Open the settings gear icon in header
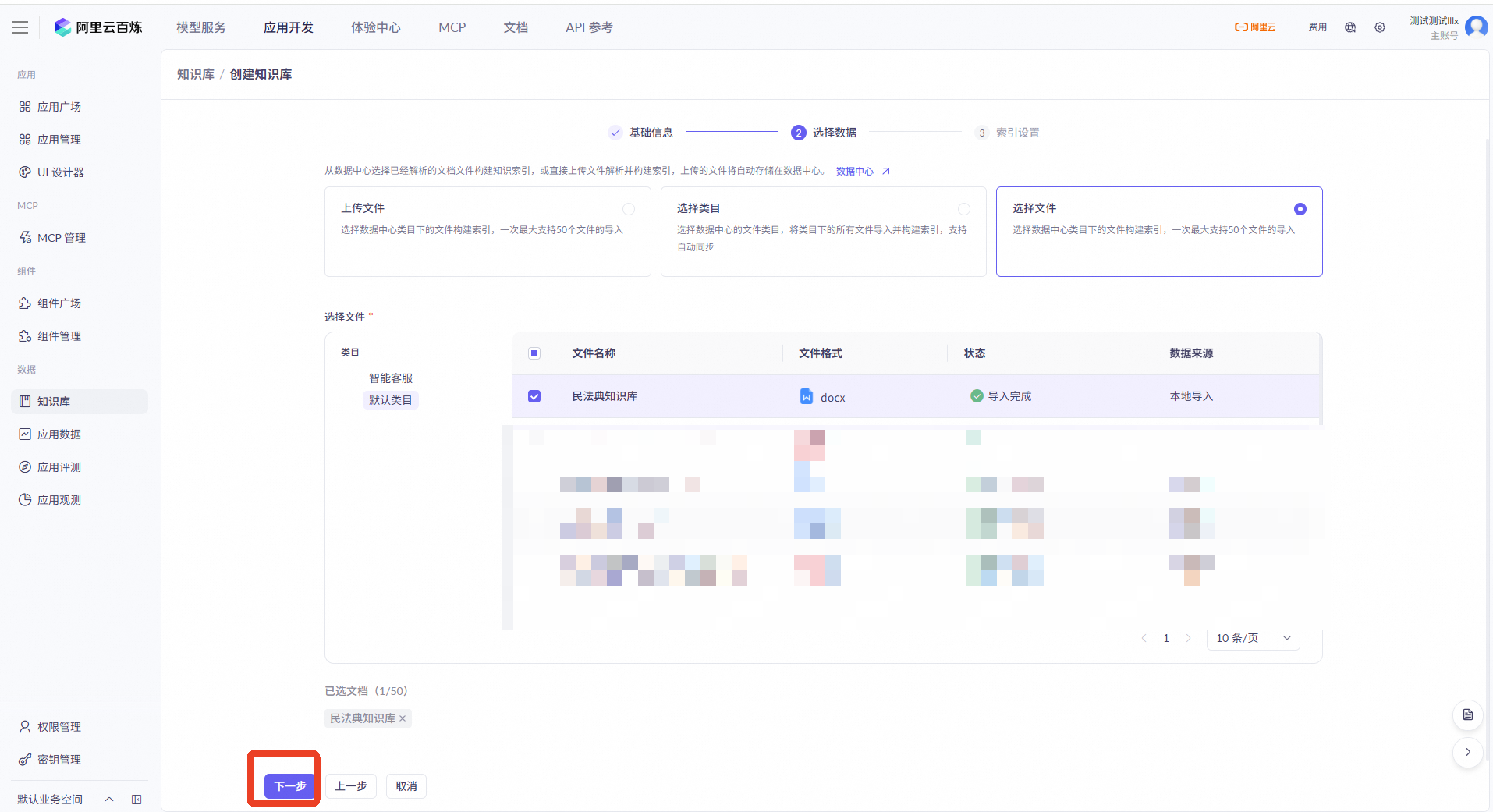Screen dimensions: 1493x812 point(1380,27)
